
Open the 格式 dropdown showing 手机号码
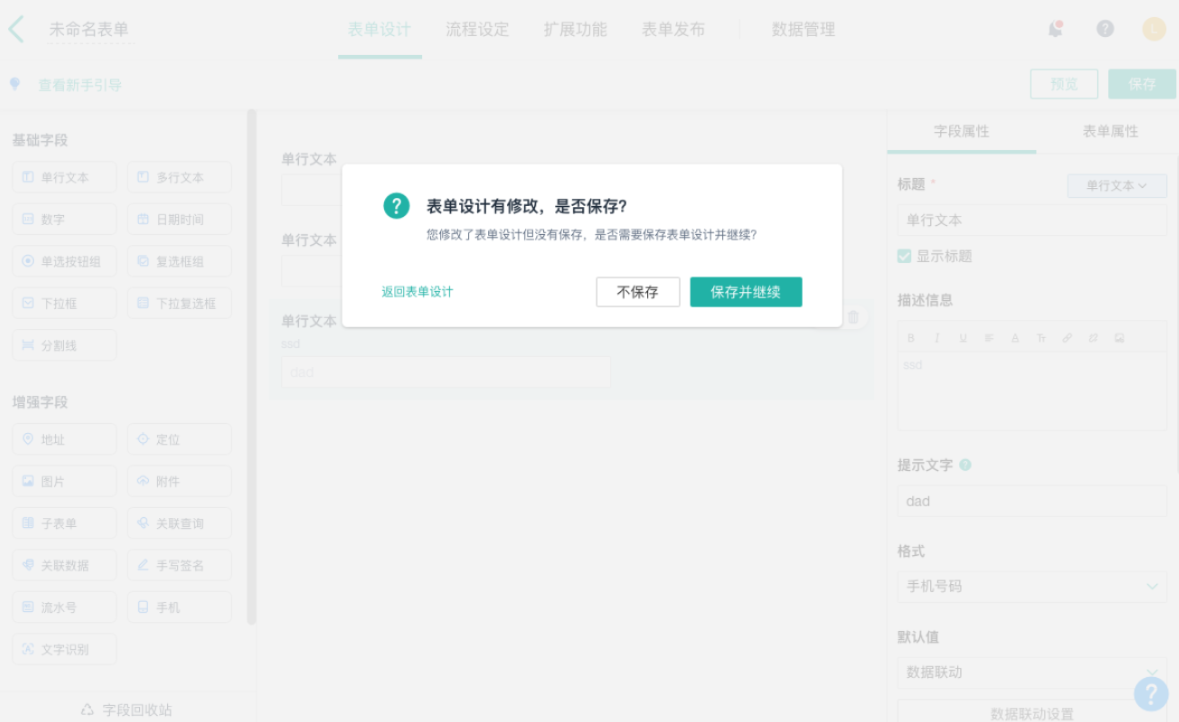pos(1032,587)
